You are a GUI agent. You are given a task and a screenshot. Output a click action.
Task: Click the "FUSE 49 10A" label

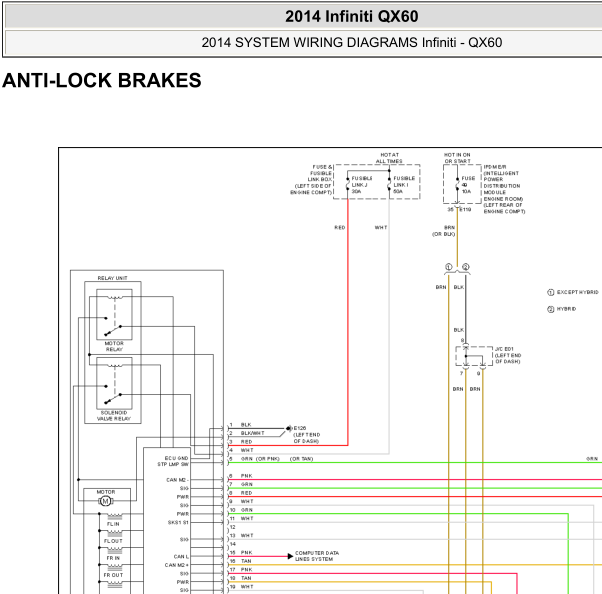coord(468,185)
